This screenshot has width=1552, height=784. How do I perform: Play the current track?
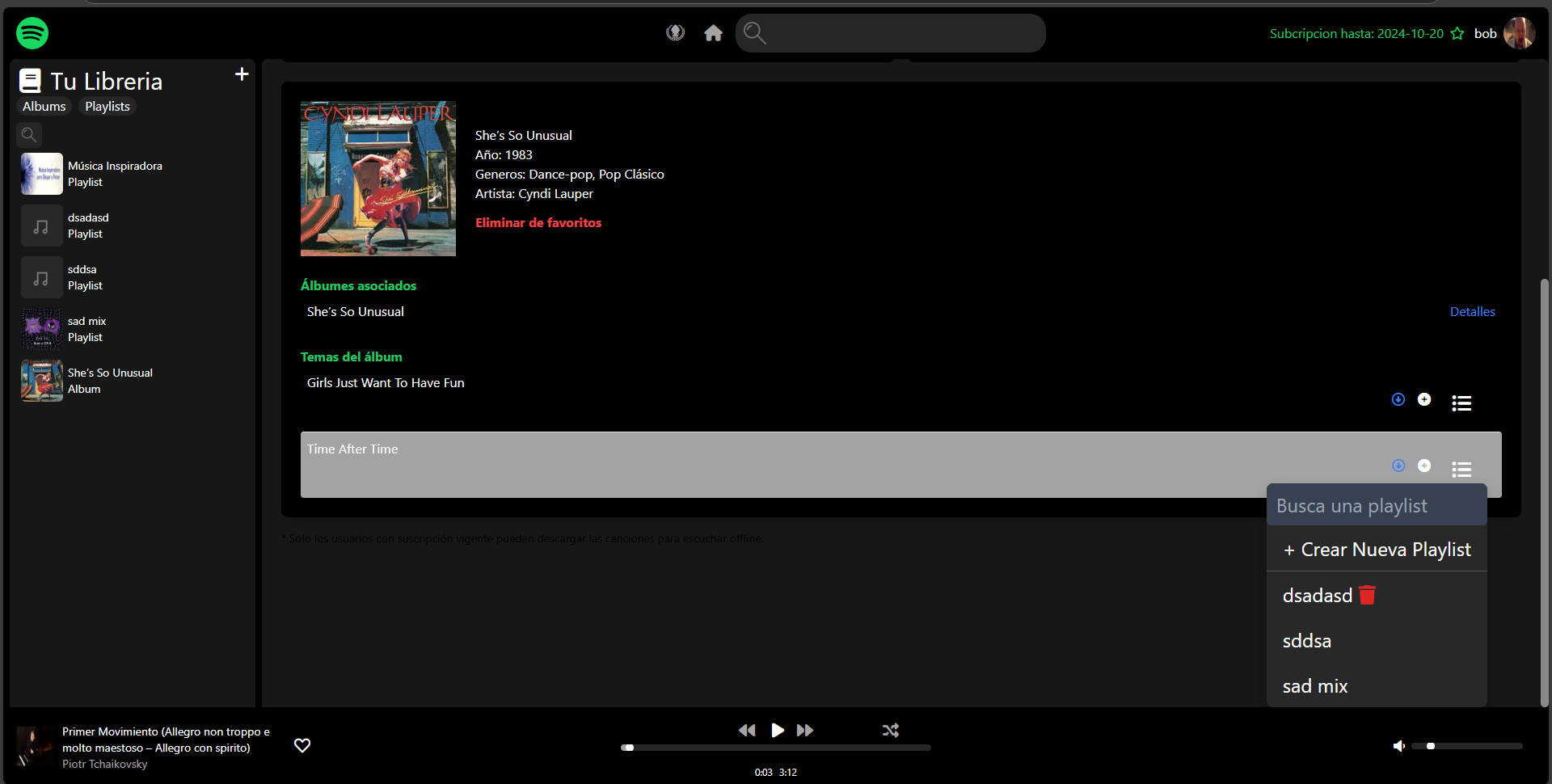(x=777, y=730)
